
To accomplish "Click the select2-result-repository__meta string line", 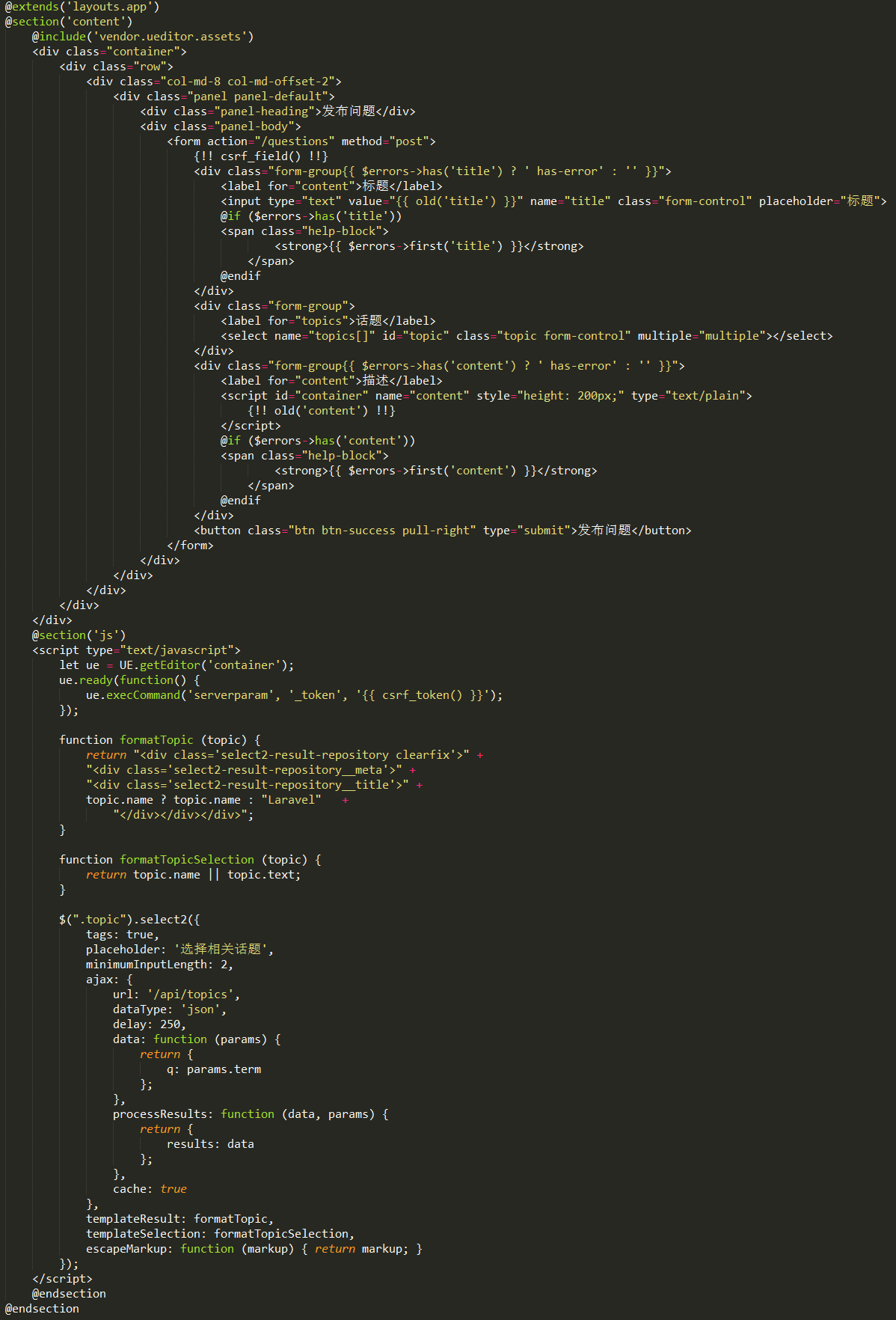I will (x=251, y=770).
